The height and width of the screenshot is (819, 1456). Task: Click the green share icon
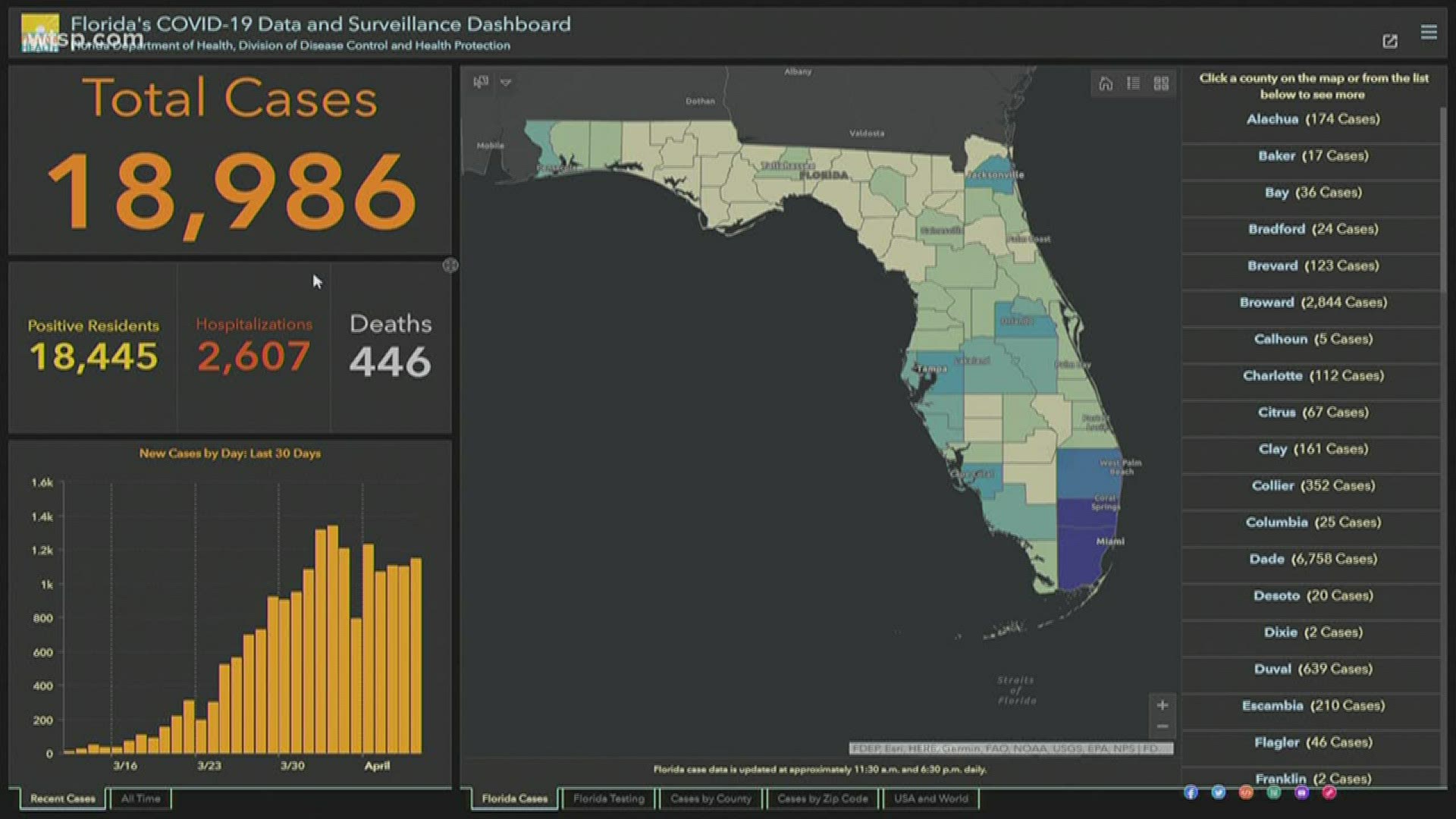pyautogui.click(x=1274, y=792)
